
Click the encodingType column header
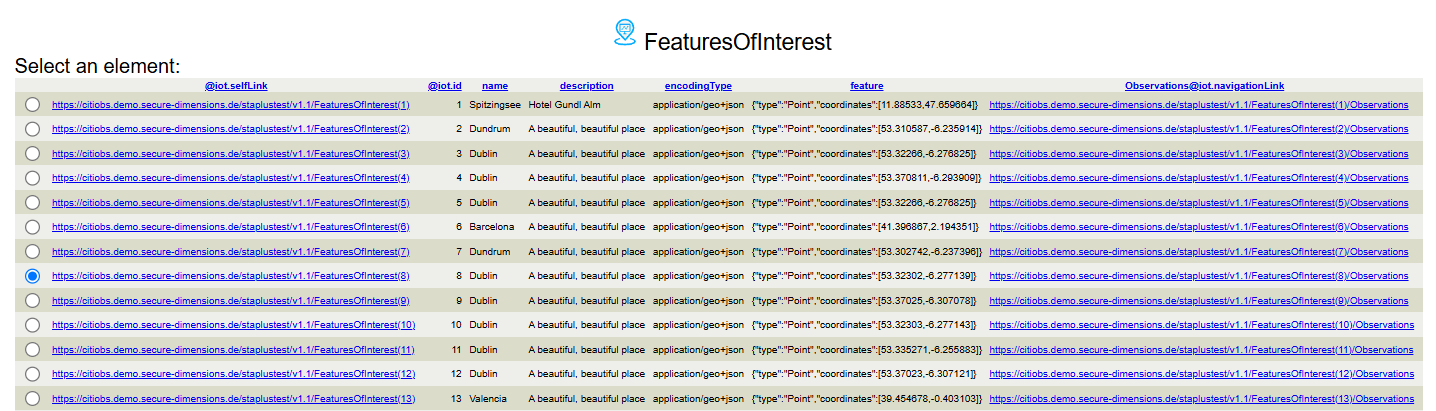click(698, 86)
